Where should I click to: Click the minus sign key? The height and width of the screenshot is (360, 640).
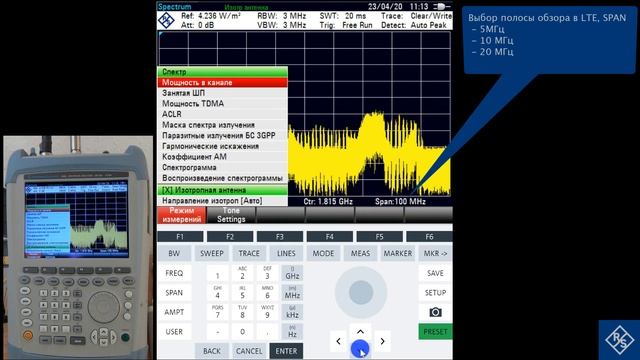point(218,332)
